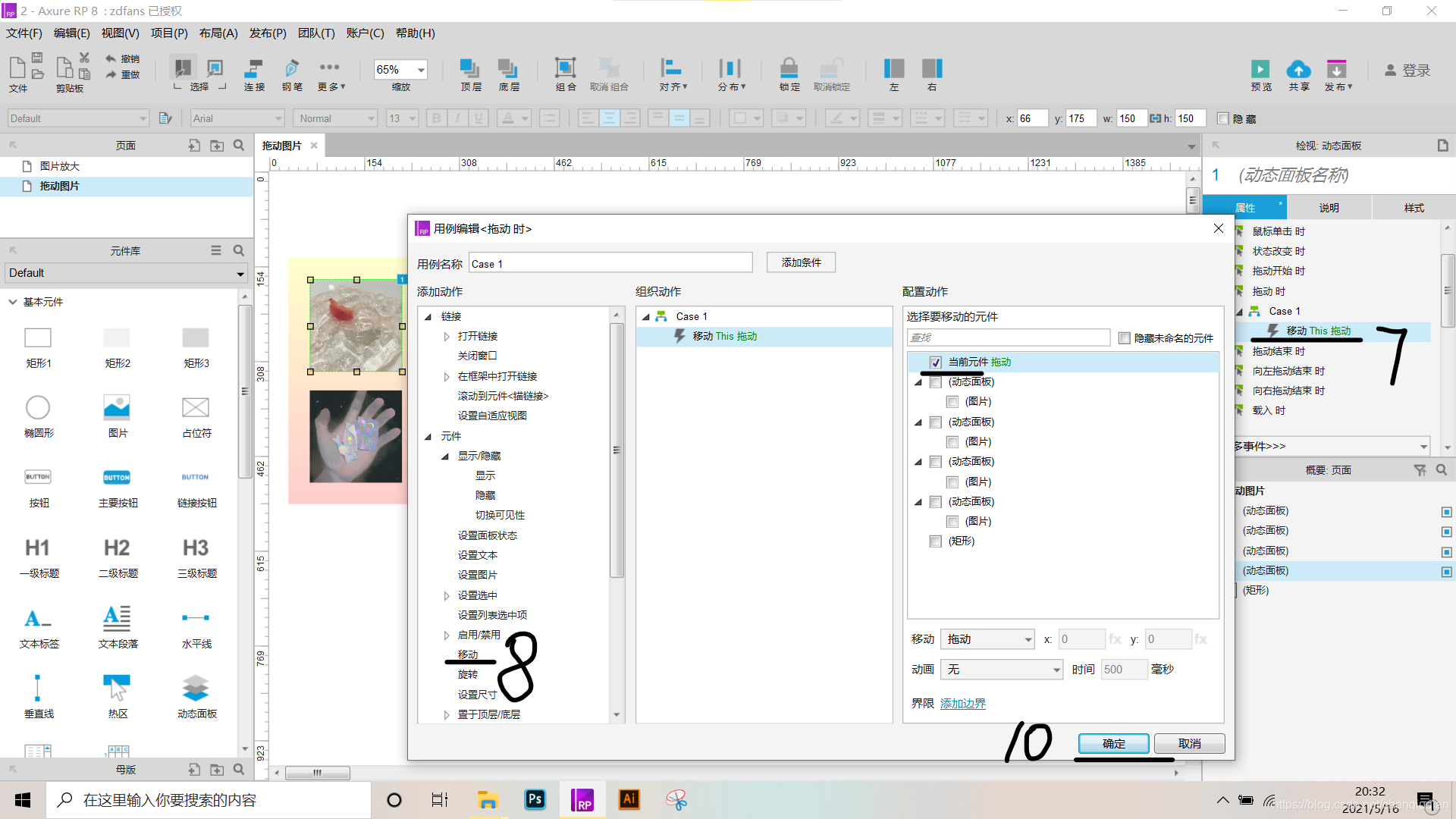
Task: Open the 布局(A) menu
Action: (218, 33)
